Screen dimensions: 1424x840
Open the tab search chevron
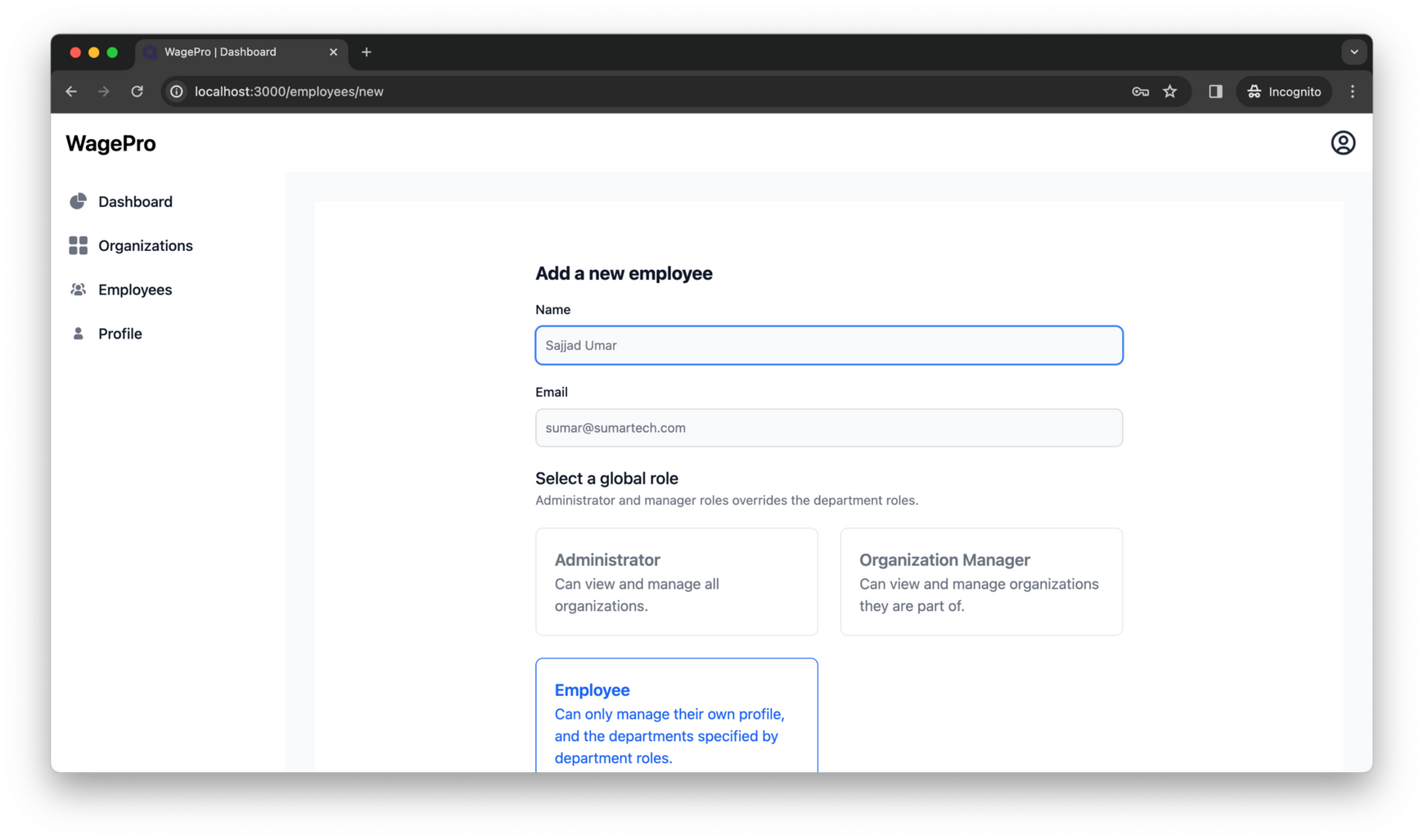click(x=1354, y=52)
